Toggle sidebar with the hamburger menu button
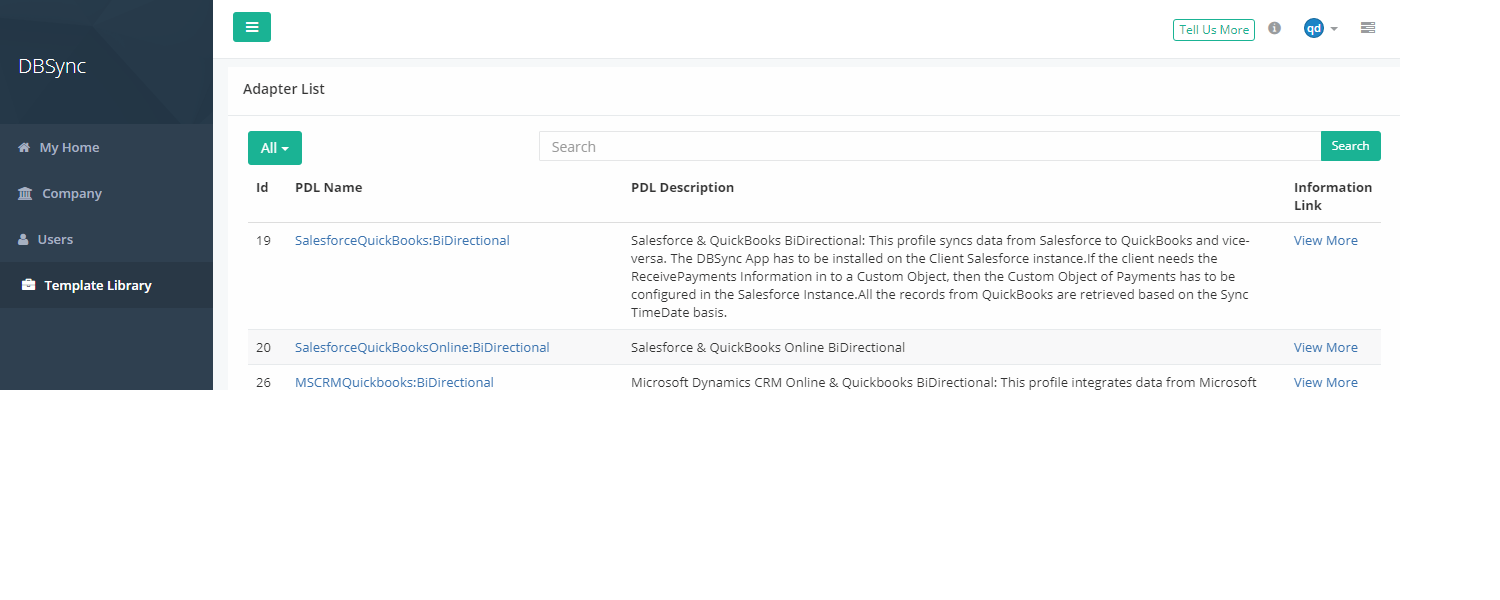Image resolution: width=1500 pixels, height=600 pixels. click(252, 27)
